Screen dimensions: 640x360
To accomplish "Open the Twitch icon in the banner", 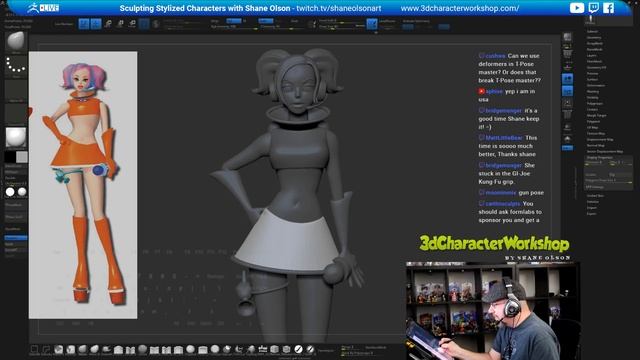I will click(594, 8).
